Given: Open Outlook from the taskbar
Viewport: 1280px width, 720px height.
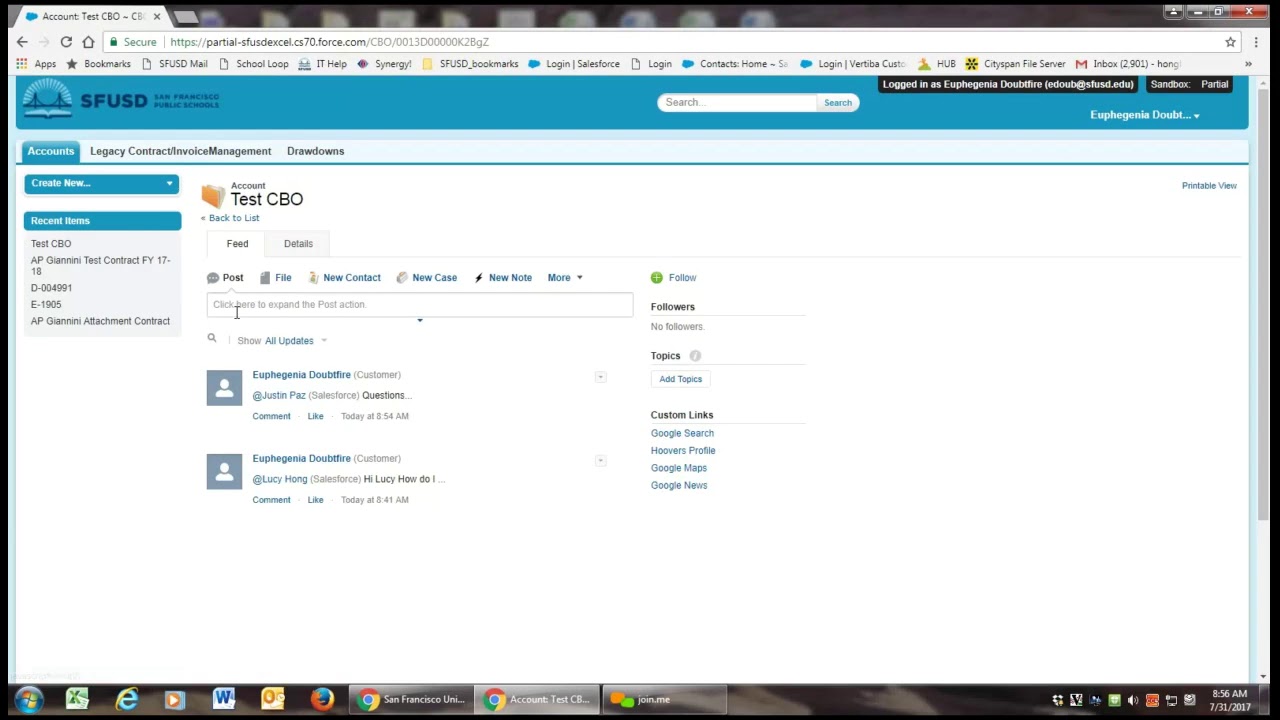Looking at the screenshot, I should pyautogui.click(x=272, y=699).
